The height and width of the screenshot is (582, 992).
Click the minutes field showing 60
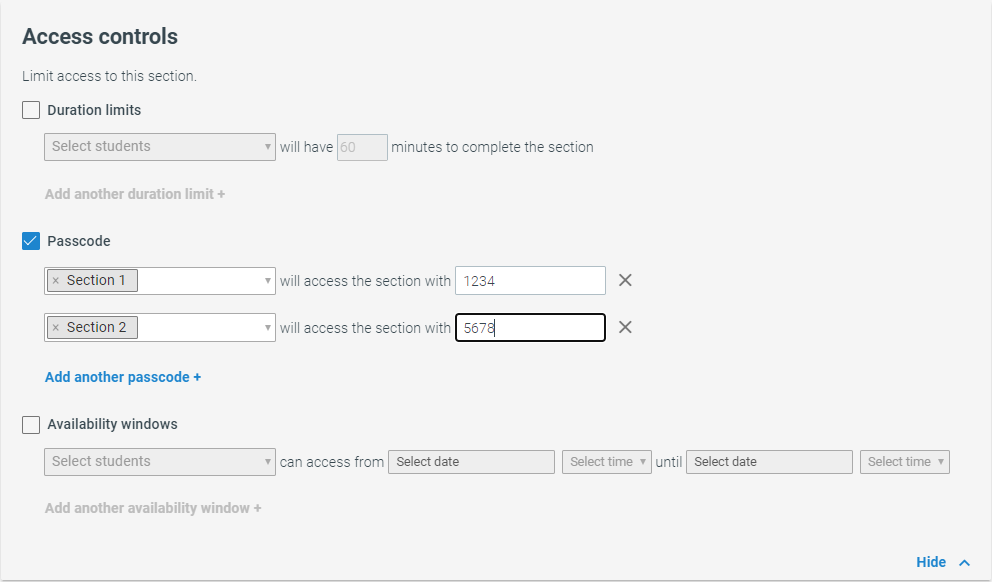pyautogui.click(x=363, y=147)
